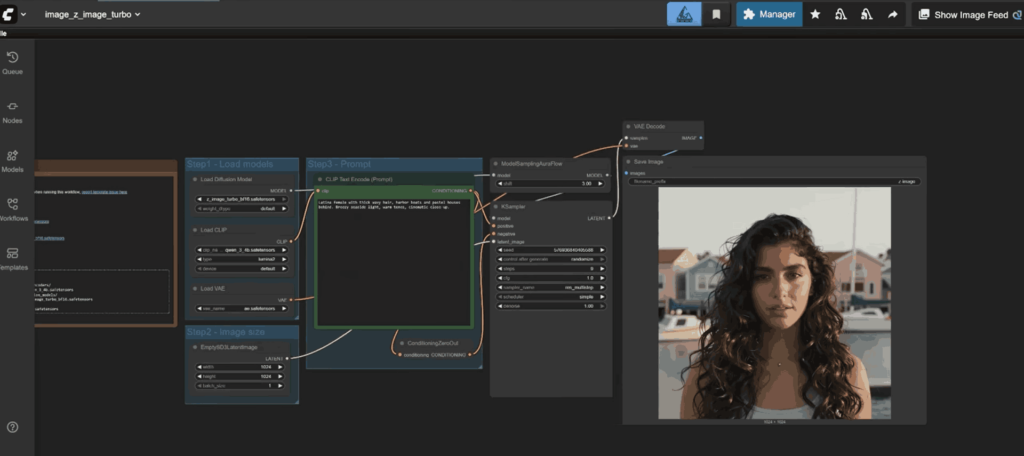Screen dimensions: 1024x456
Task: Click the denoise 1.00 value field
Action: pos(551,306)
